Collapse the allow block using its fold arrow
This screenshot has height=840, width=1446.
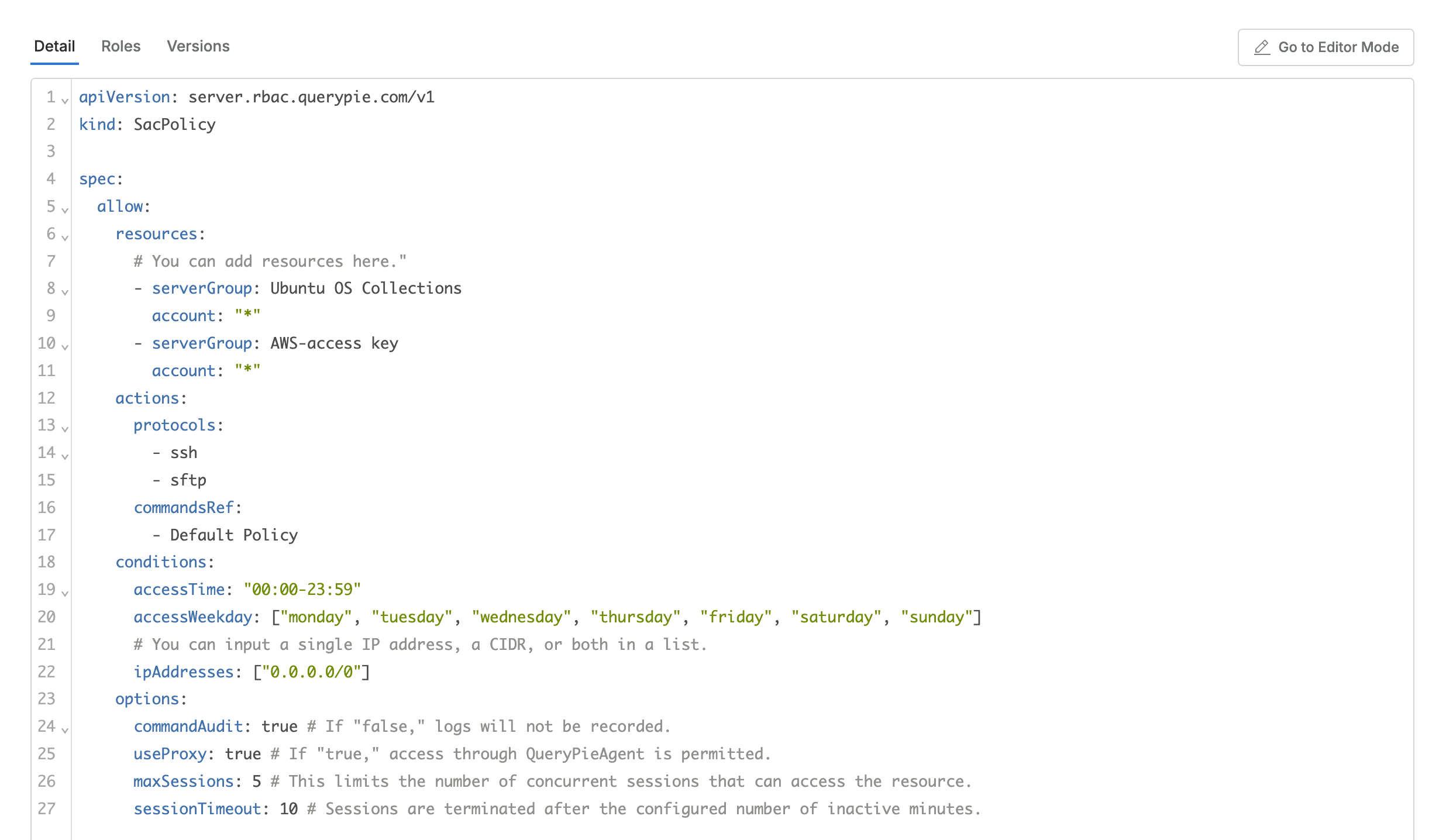(64, 209)
